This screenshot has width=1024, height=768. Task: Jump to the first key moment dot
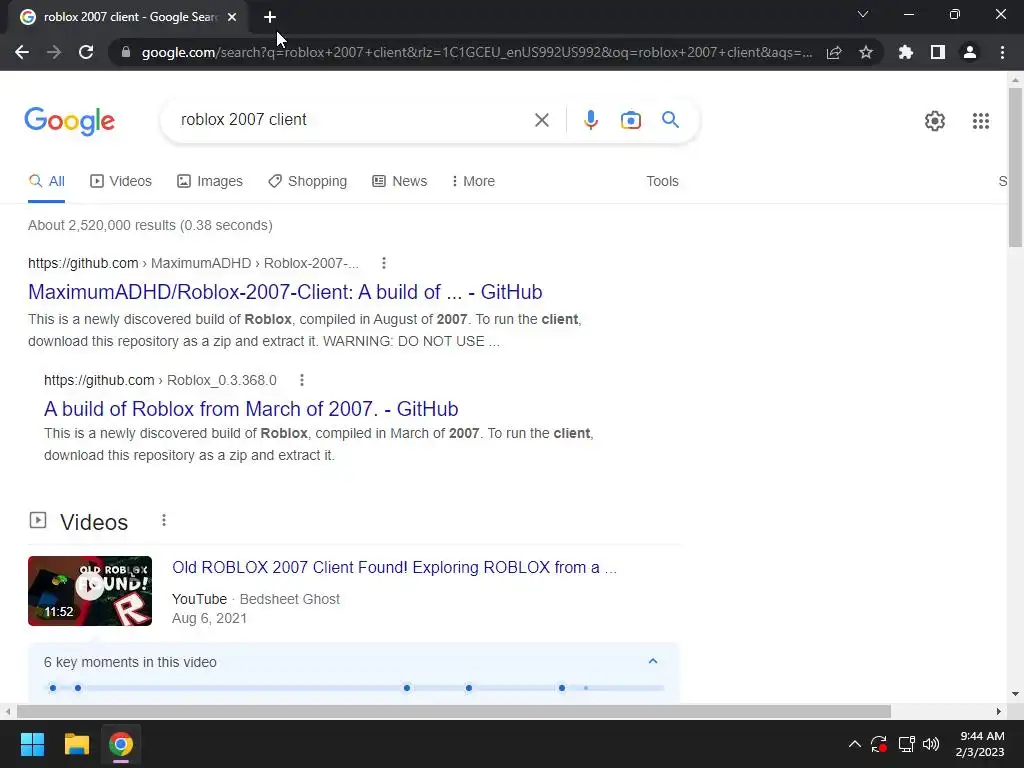(53, 688)
